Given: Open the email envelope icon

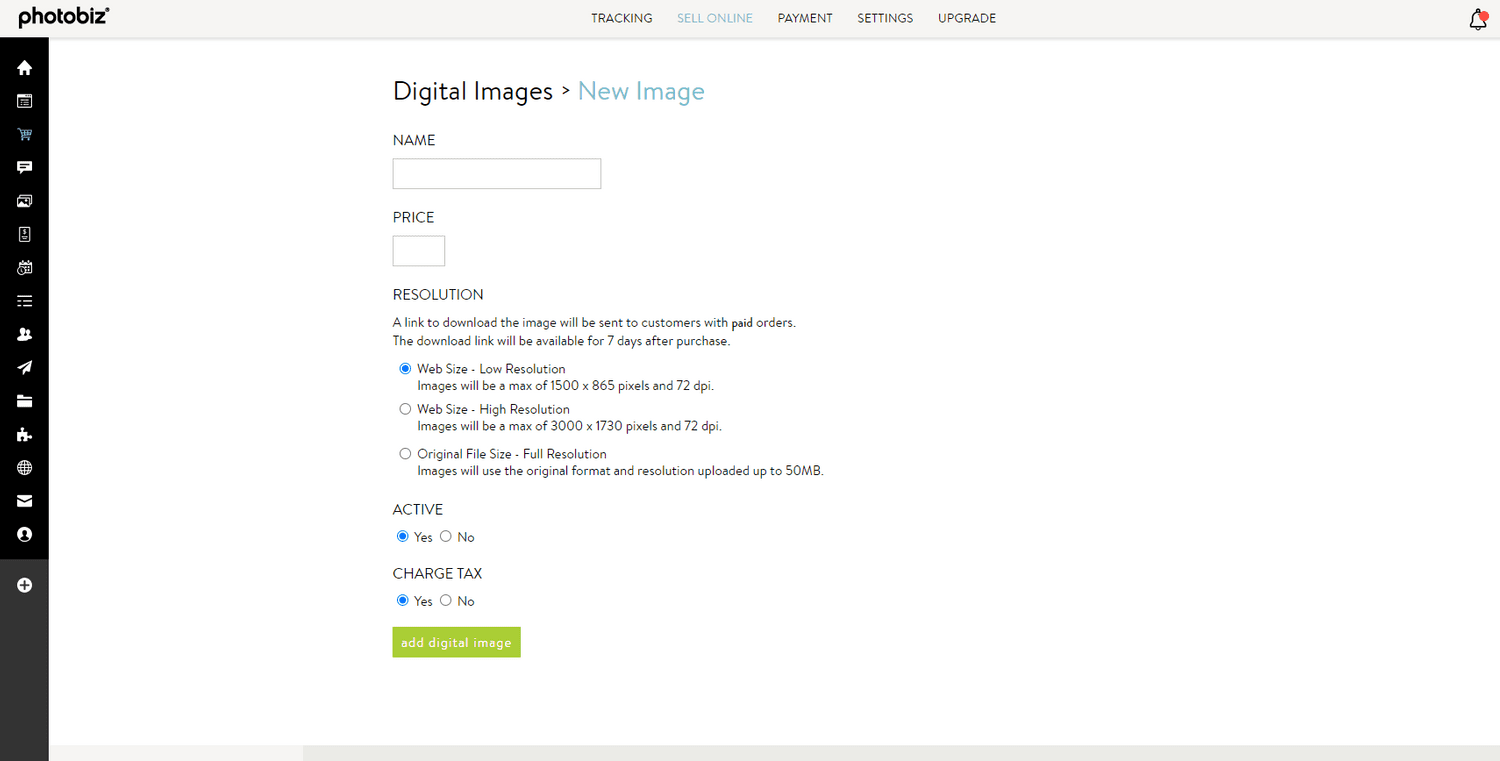Looking at the screenshot, I should (x=24, y=500).
